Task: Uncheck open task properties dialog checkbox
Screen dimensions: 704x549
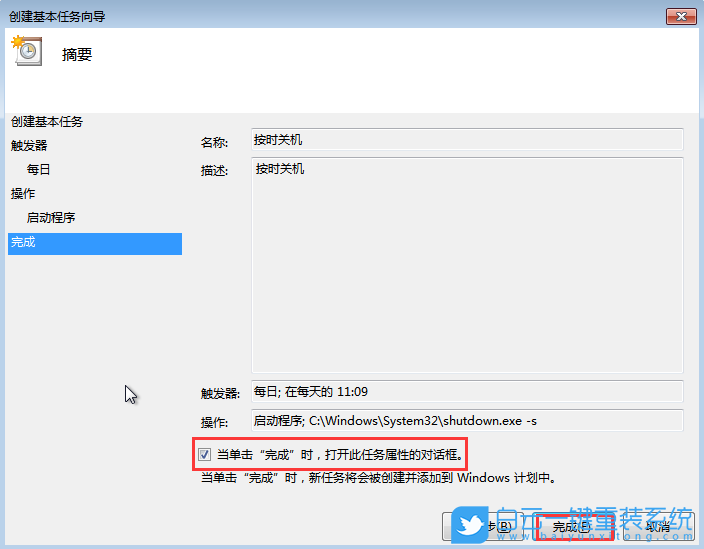Action: [204, 454]
